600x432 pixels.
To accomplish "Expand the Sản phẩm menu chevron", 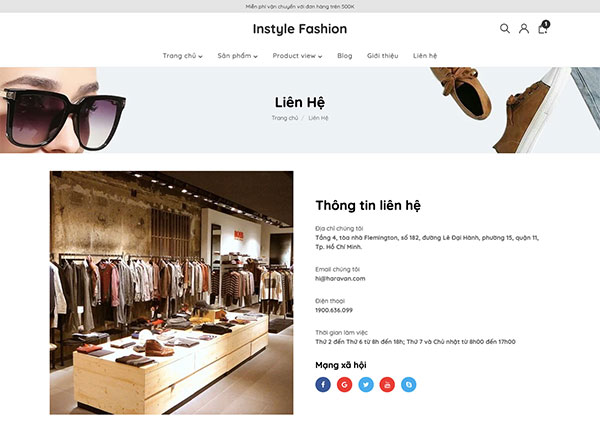I will pos(256,57).
